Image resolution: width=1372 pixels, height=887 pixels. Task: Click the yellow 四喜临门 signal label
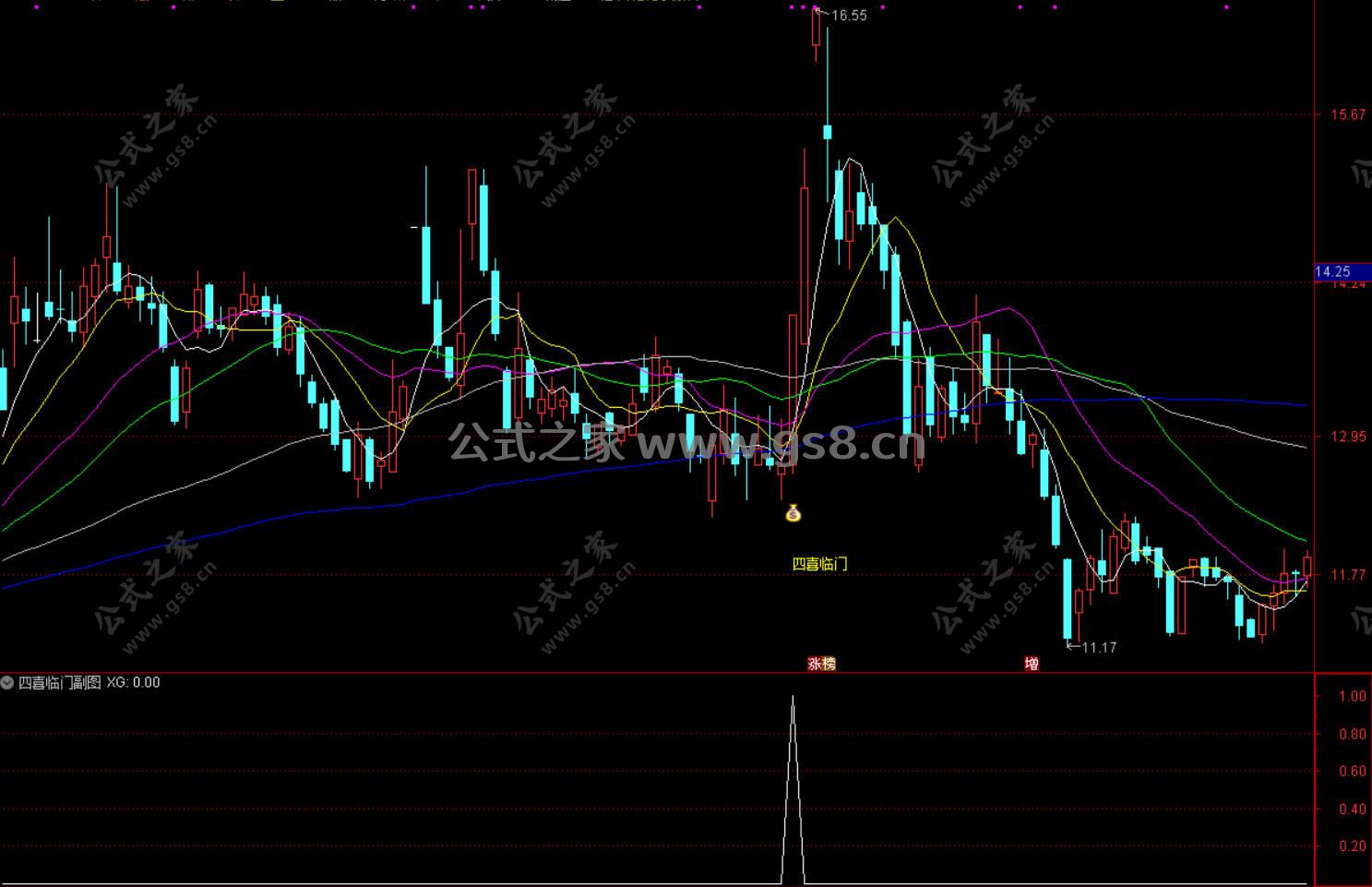(820, 564)
